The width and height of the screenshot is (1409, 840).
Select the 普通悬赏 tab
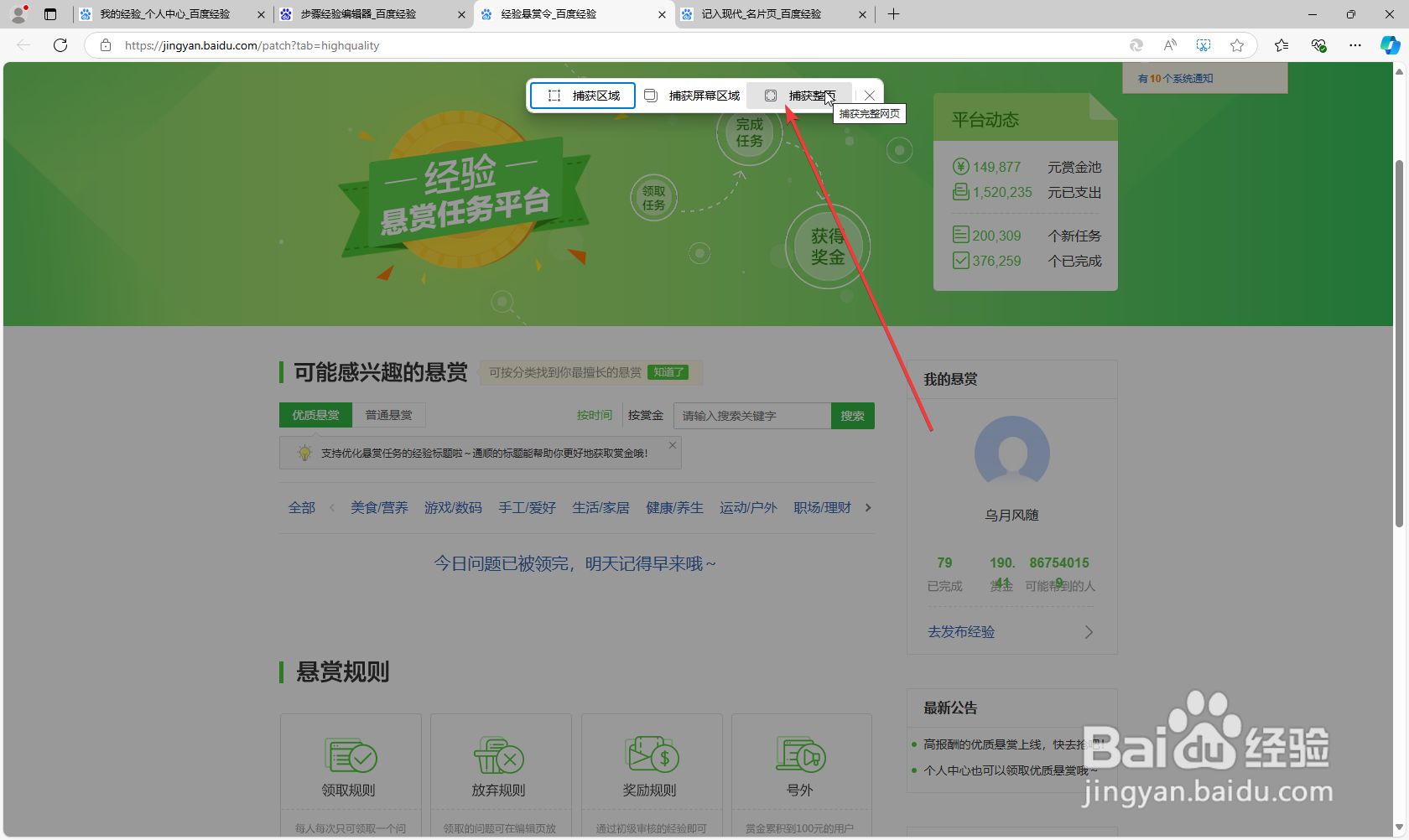(x=388, y=415)
